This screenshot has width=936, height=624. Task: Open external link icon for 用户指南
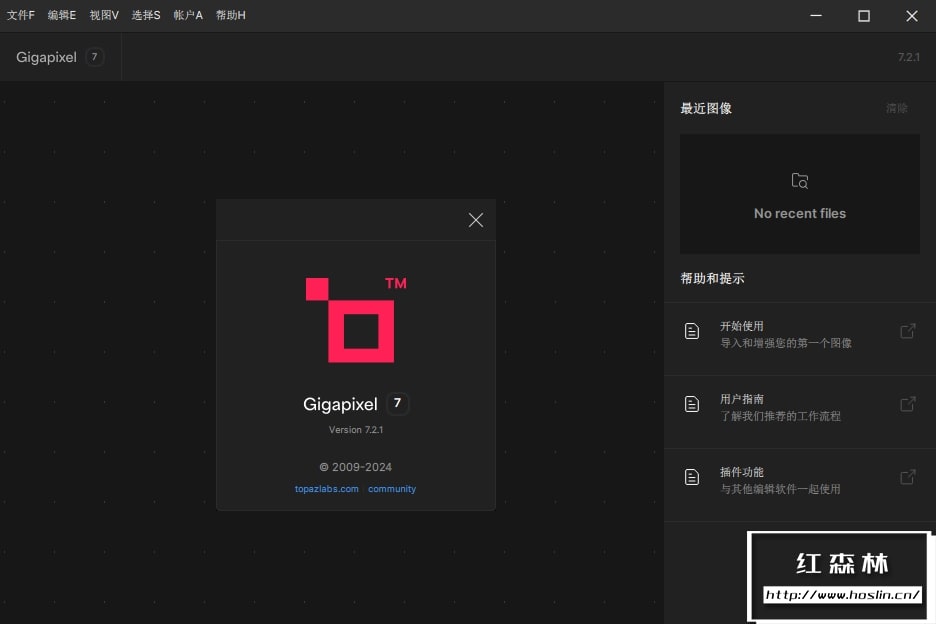click(x=908, y=404)
